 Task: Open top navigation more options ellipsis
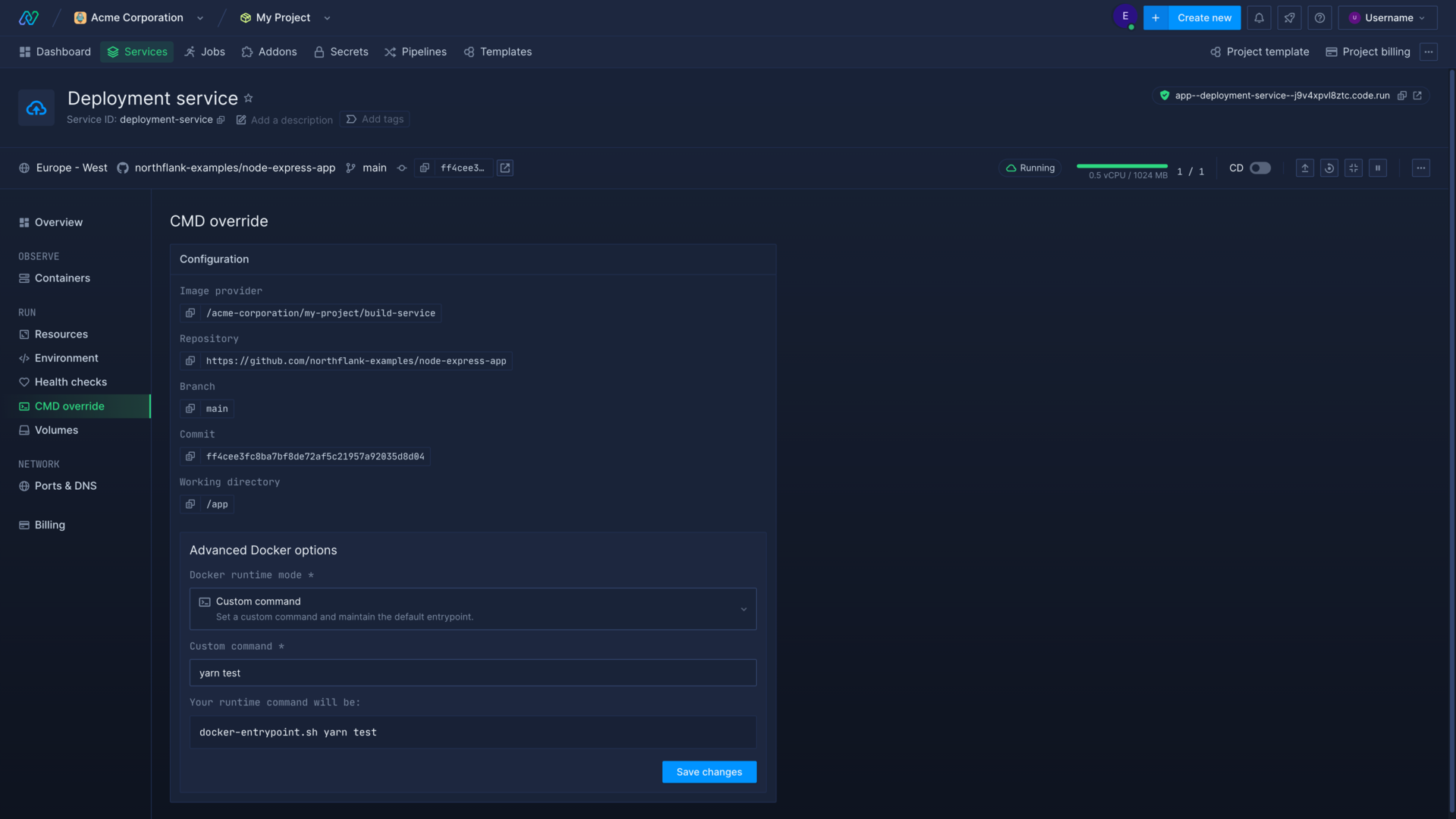pyautogui.click(x=1429, y=52)
